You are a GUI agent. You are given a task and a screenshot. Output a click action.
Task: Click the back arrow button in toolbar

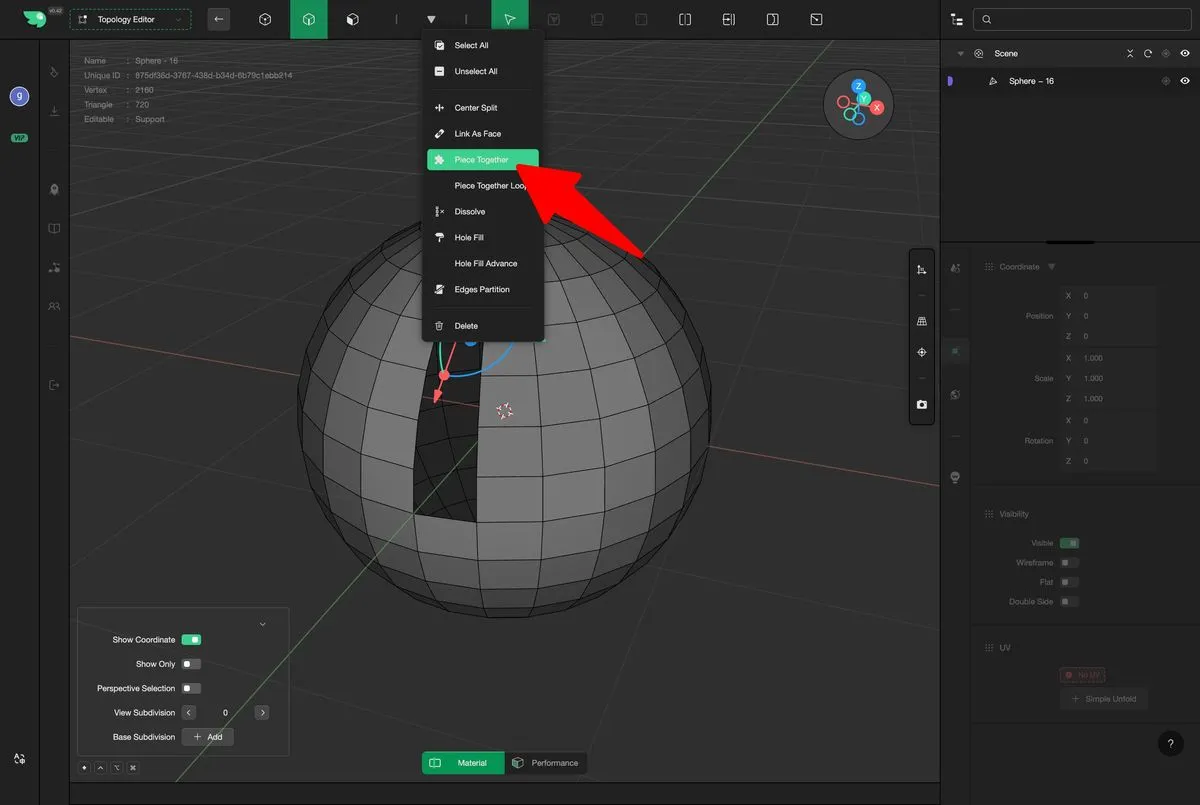point(219,20)
